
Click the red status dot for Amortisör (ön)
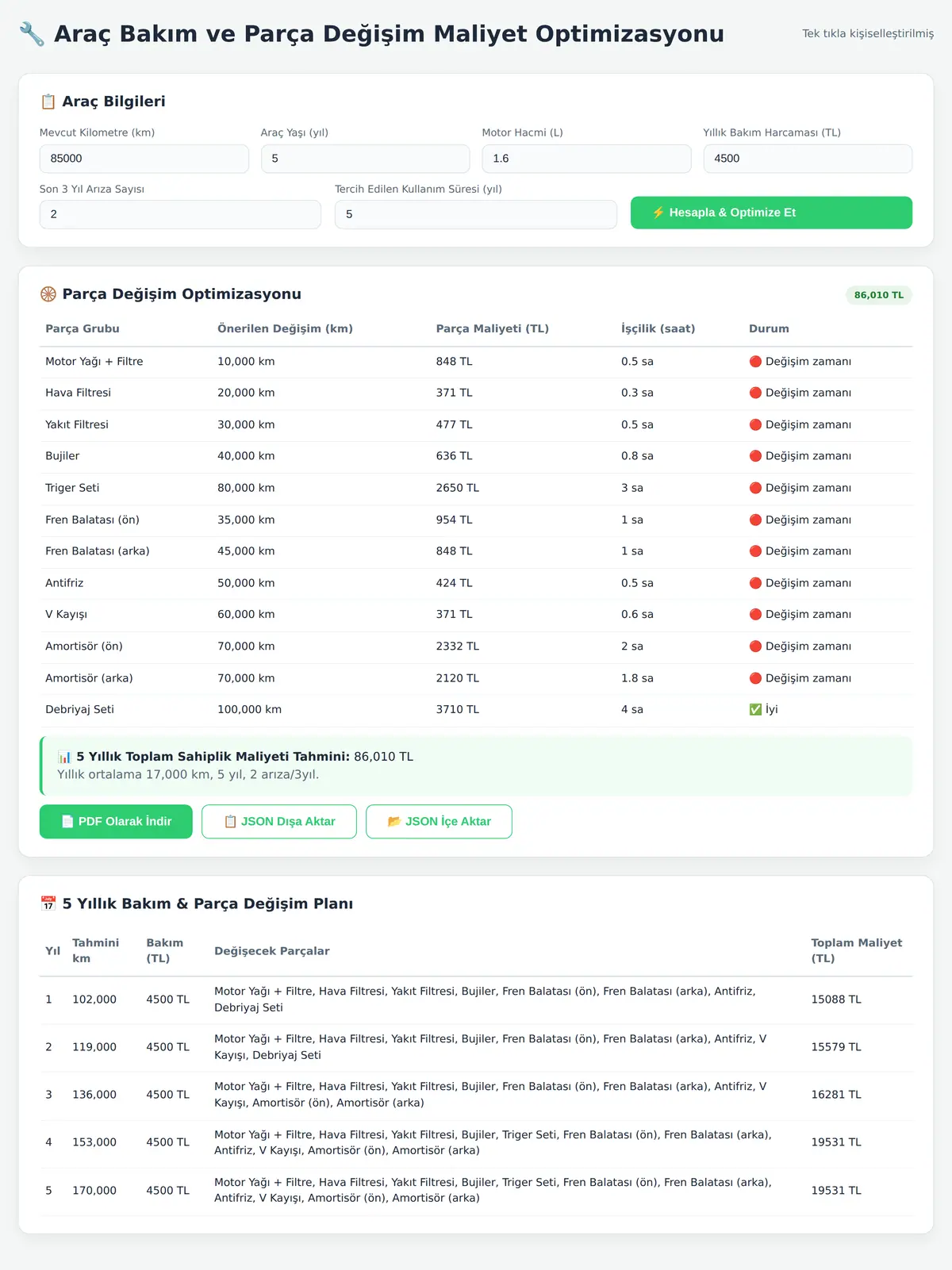[x=755, y=647]
